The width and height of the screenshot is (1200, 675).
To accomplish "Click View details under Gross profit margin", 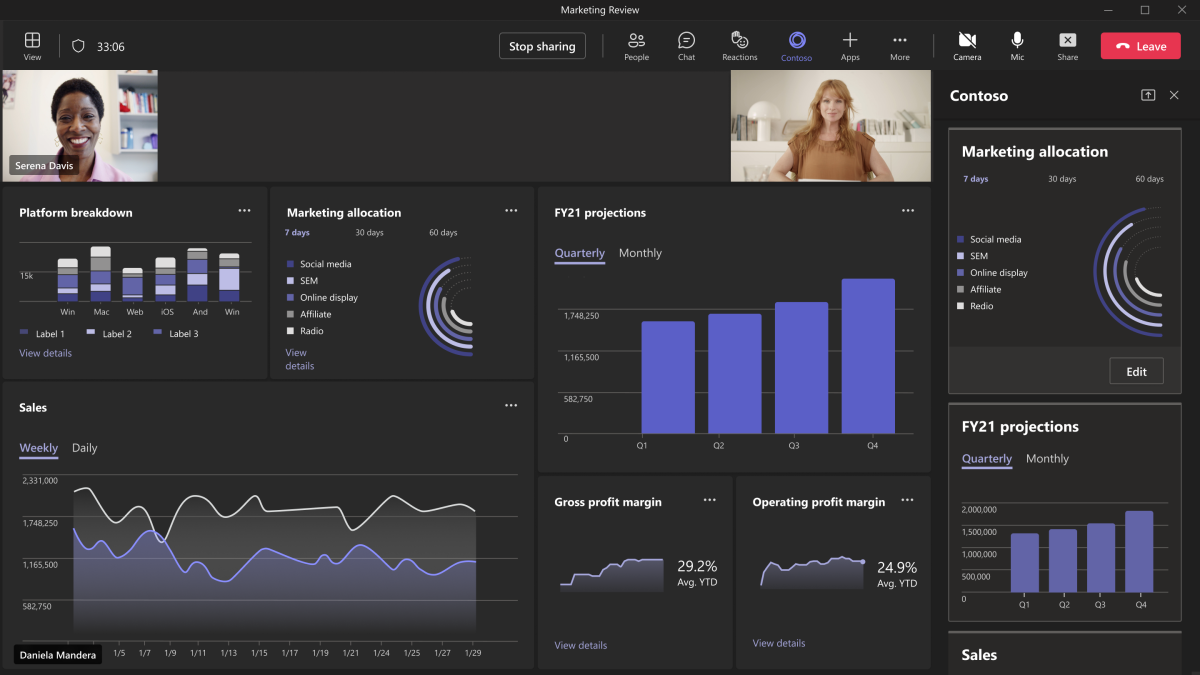I will click(581, 645).
